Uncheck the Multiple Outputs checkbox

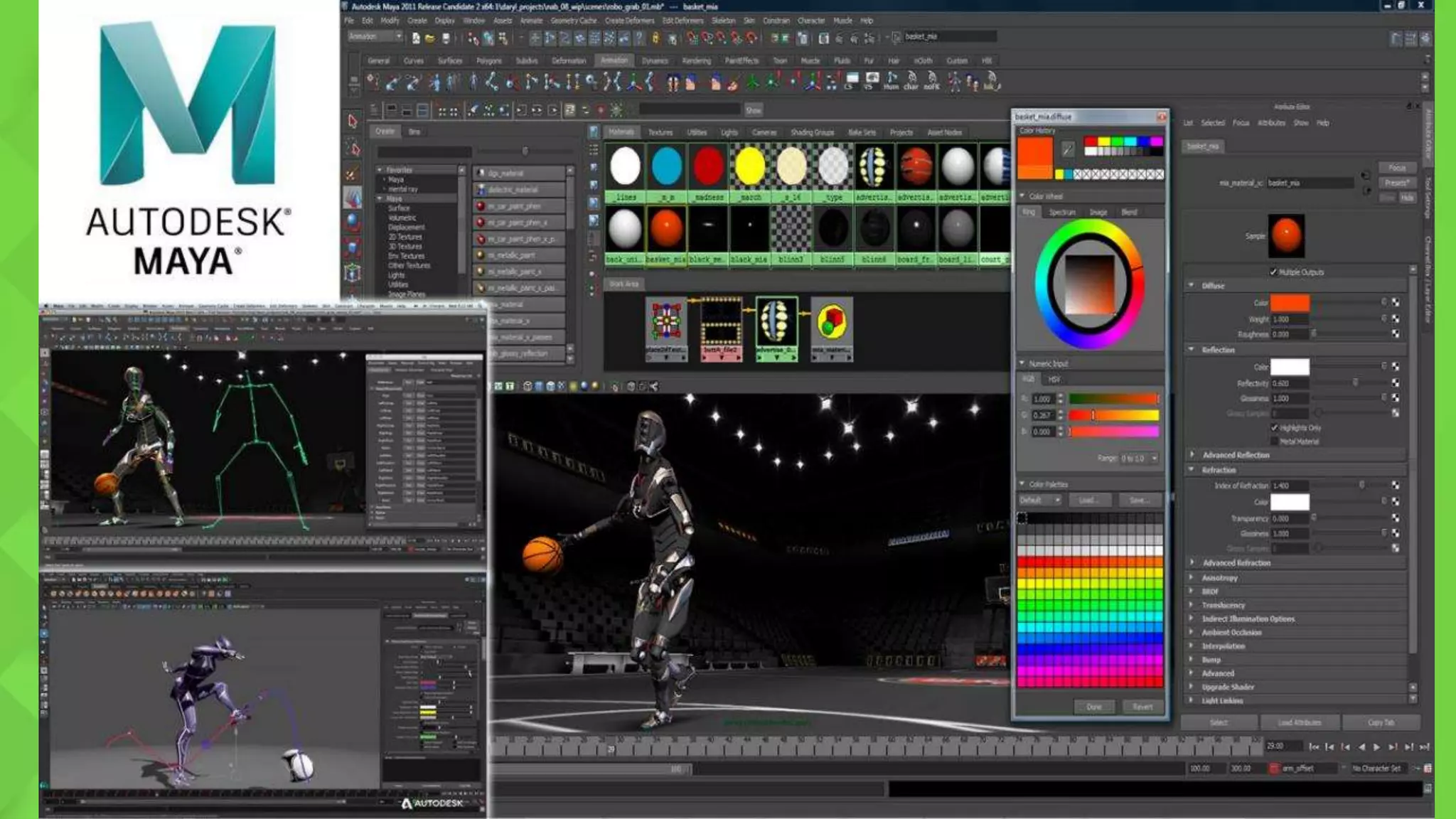1273,272
